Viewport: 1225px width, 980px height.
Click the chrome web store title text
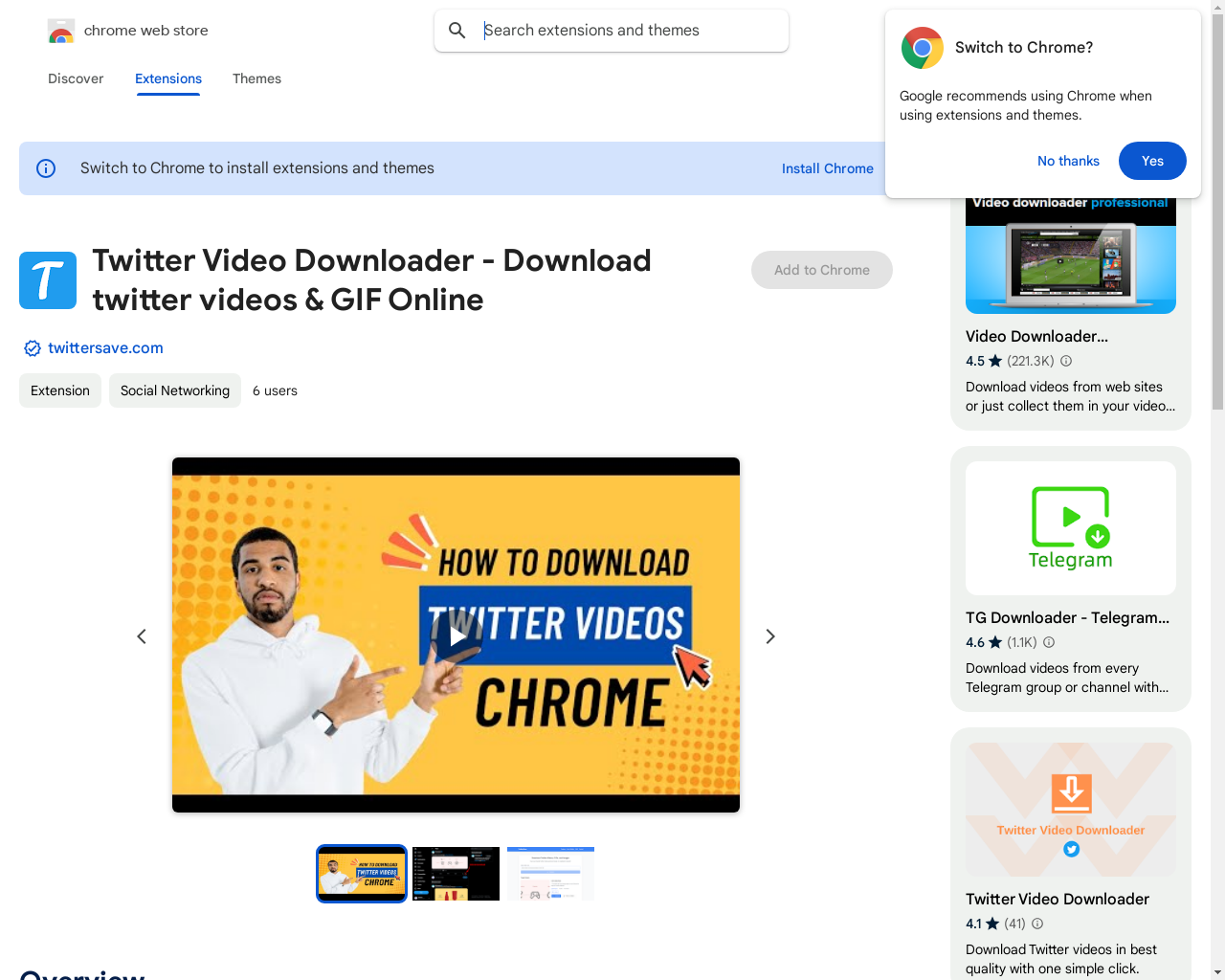[146, 31]
